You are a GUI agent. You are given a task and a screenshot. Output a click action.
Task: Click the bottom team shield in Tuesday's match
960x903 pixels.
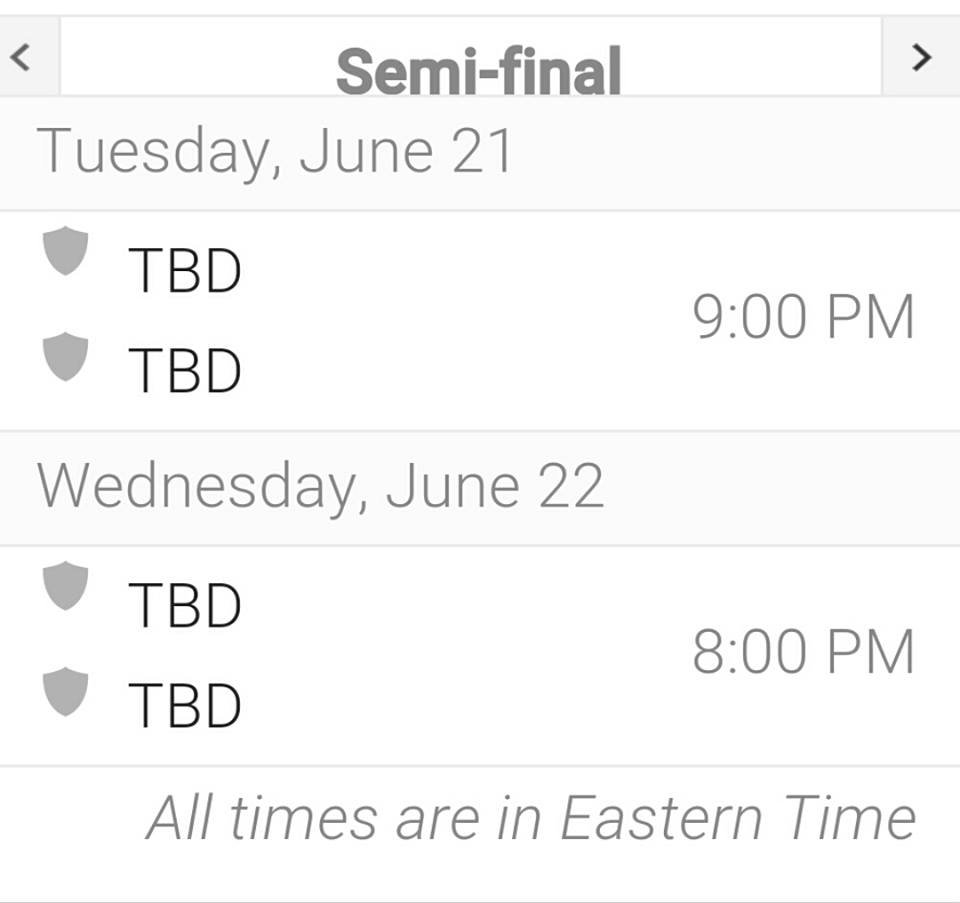coord(66,356)
